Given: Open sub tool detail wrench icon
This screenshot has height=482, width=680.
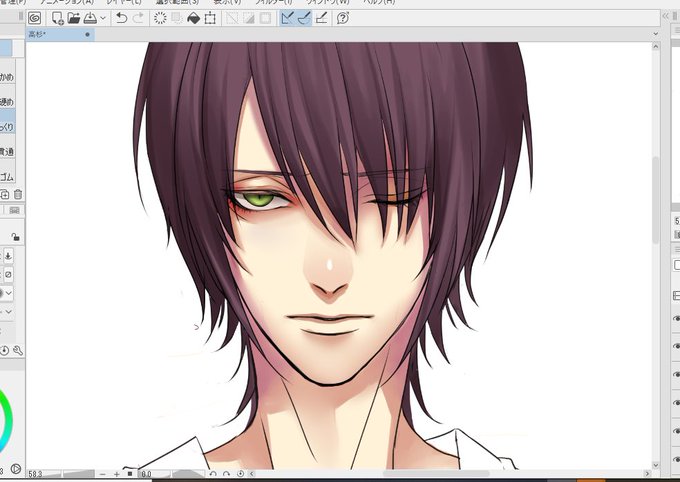Looking at the screenshot, I should coord(18,351).
